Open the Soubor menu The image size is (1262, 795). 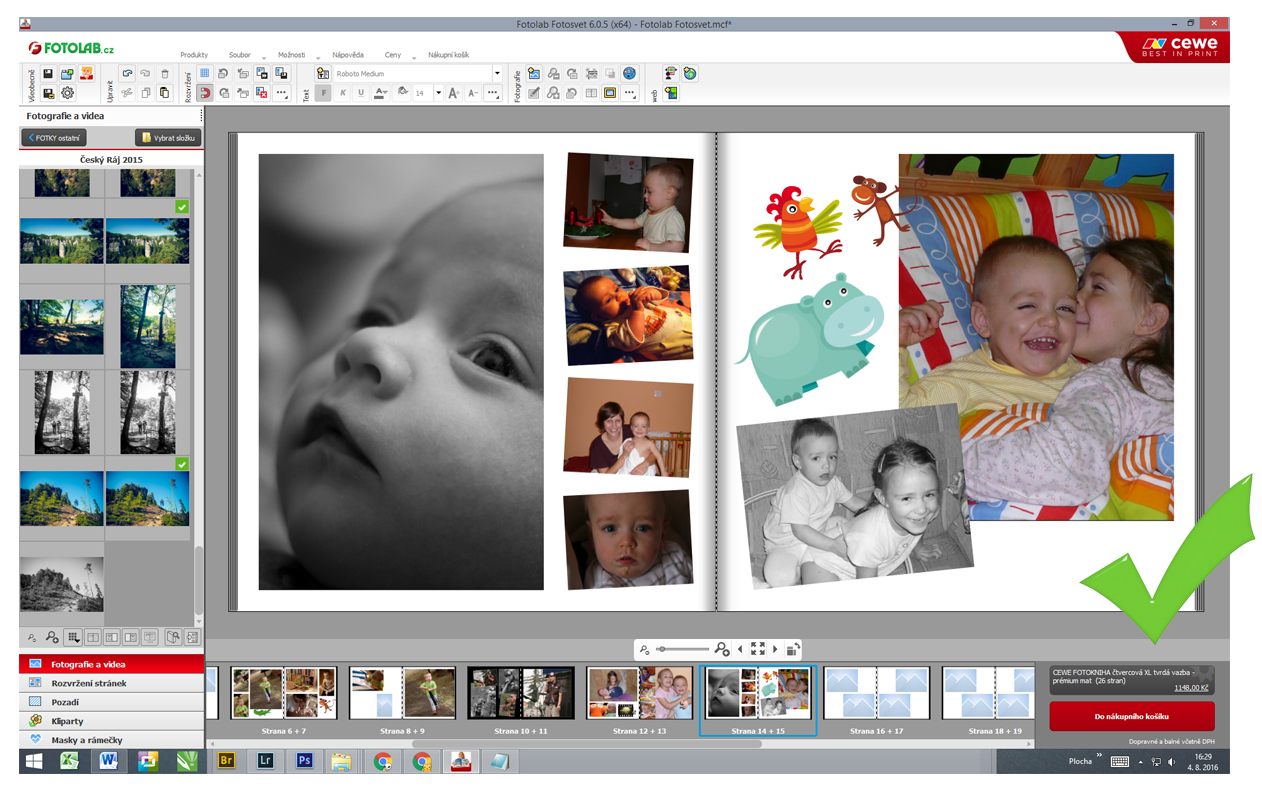coord(240,55)
